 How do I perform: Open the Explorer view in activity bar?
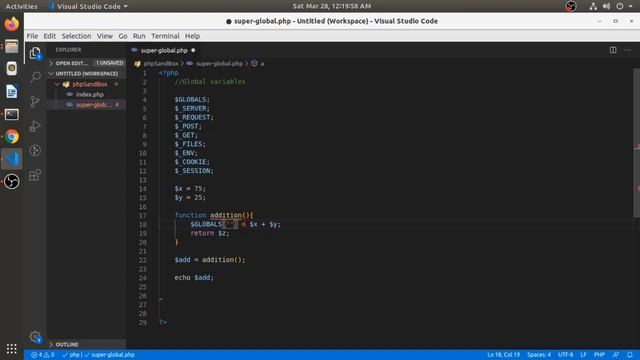pyautogui.click(x=35, y=53)
